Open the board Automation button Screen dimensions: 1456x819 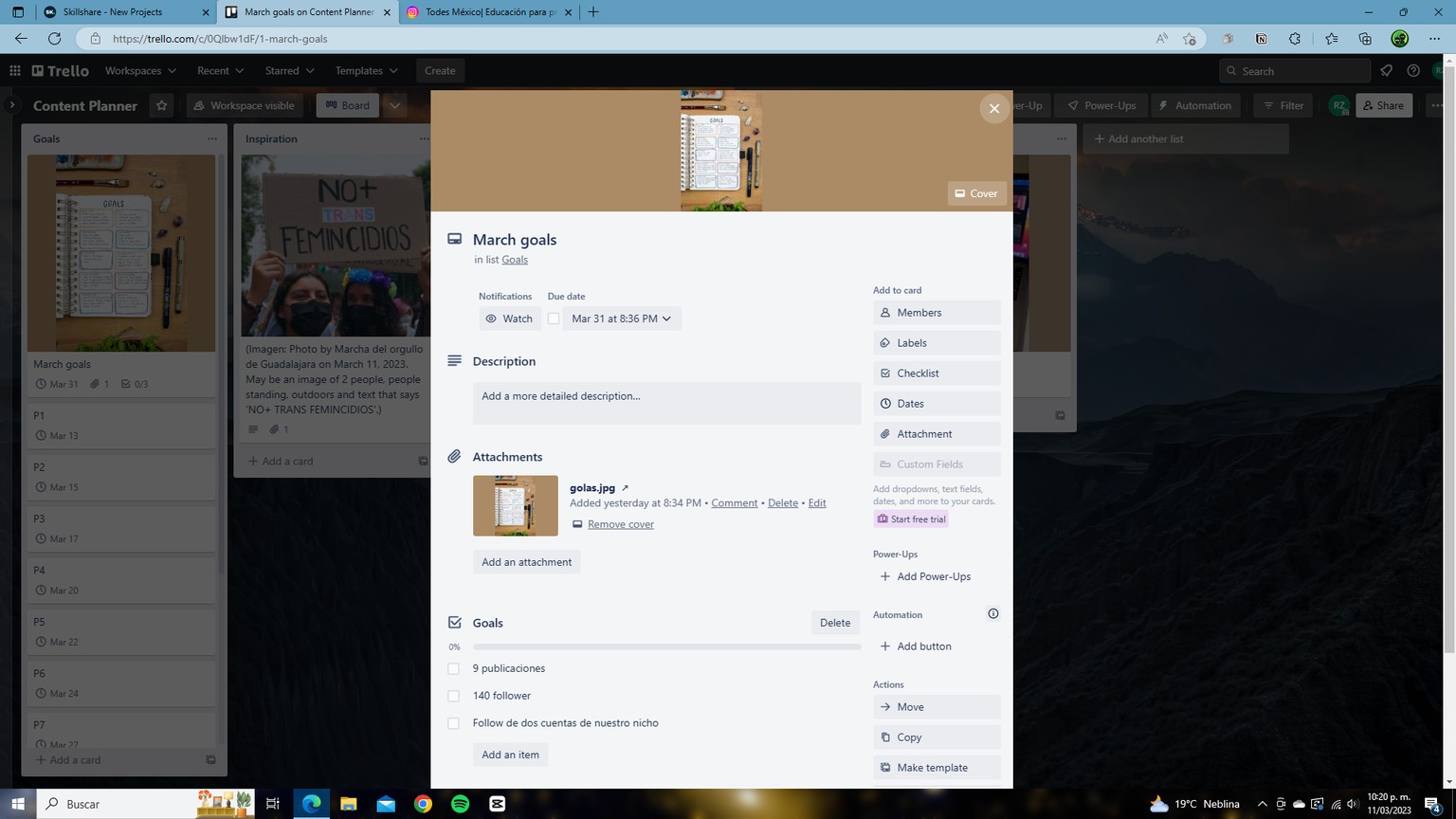(1195, 105)
